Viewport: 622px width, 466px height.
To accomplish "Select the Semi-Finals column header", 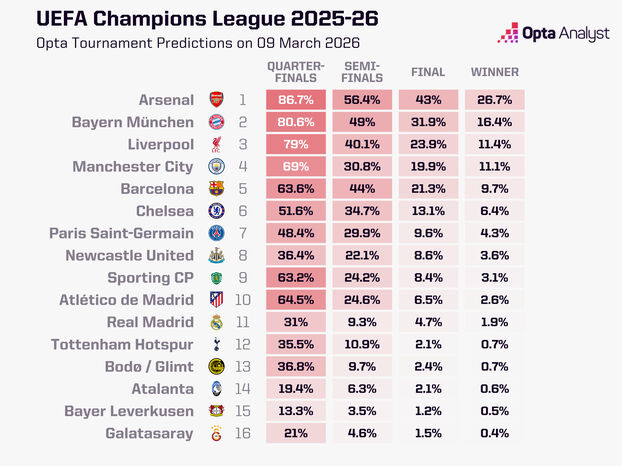I will point(362,72).
